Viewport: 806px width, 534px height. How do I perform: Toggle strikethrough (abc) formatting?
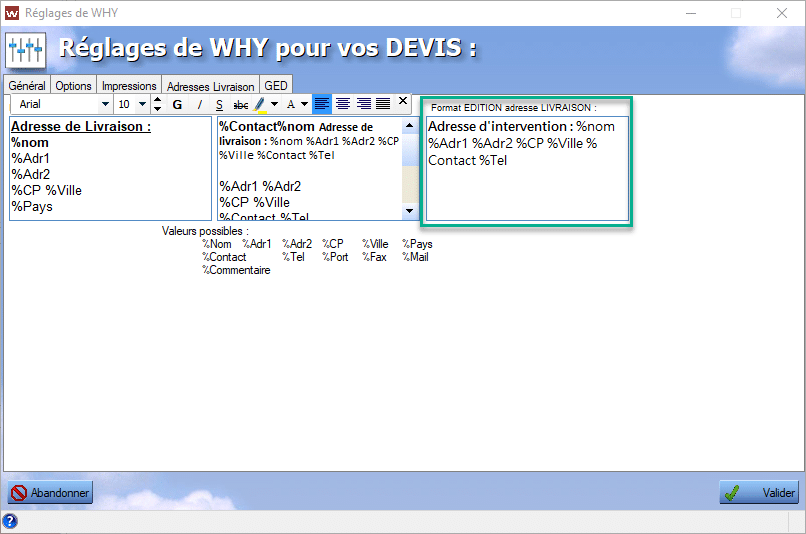point(240,104)
